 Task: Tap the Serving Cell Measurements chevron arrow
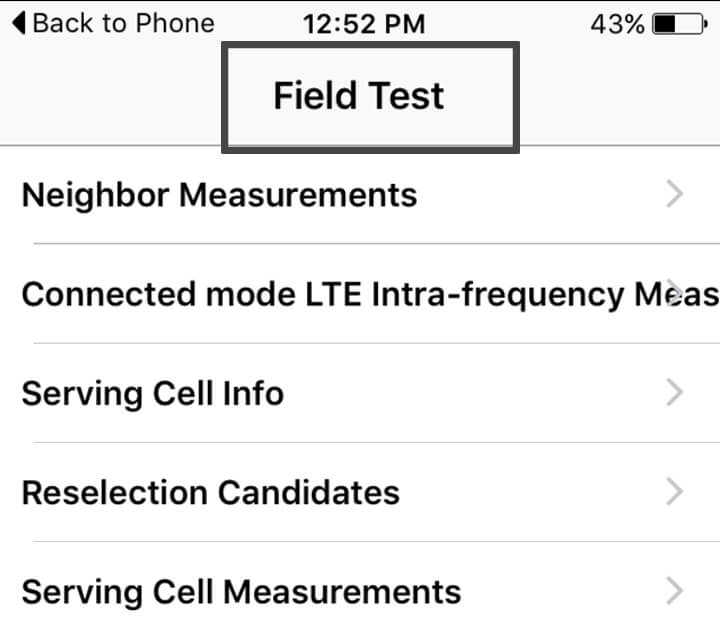click(675, 591)
